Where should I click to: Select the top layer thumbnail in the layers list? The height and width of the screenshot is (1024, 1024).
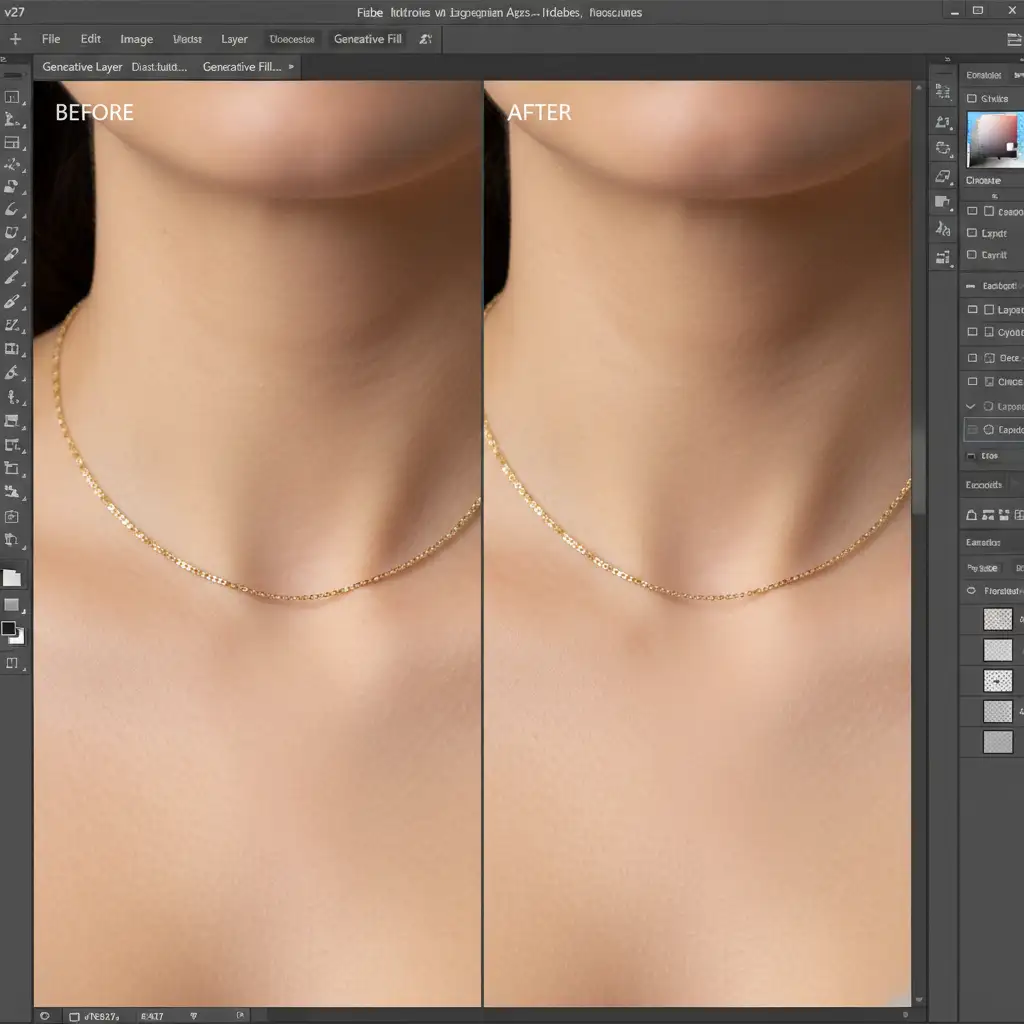(x=997, y=620)
